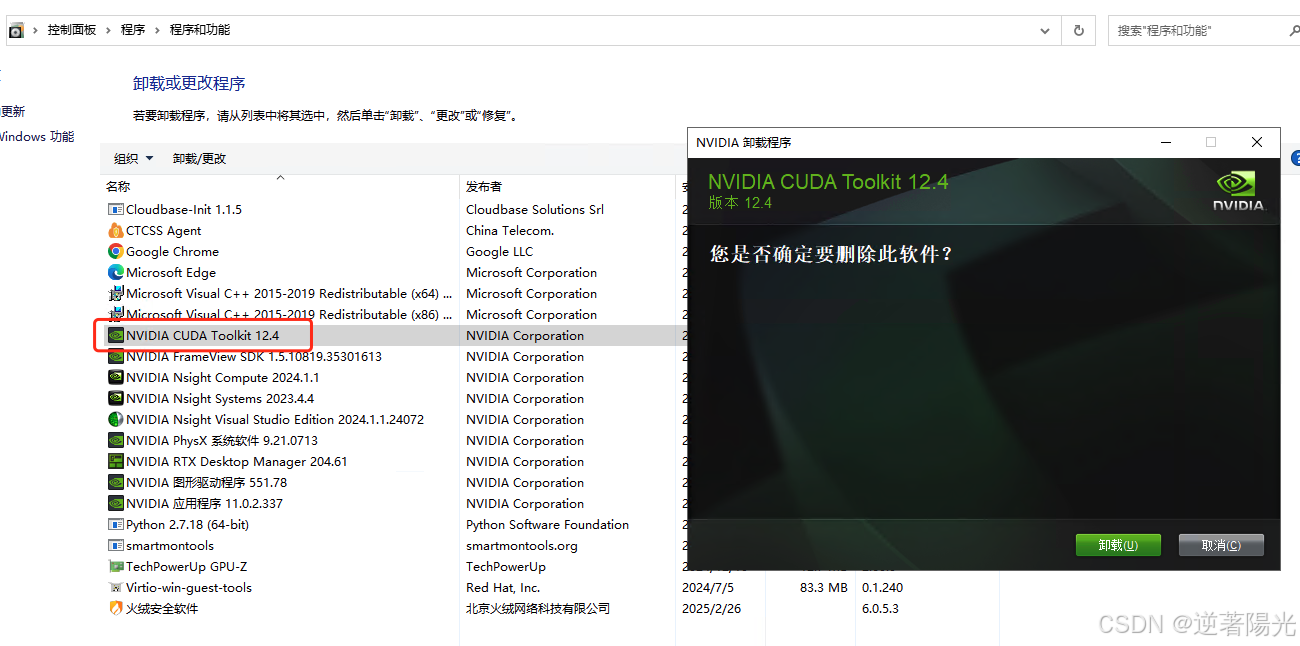Click 北京火绒网络科技有限公司 publisher cell
Viewport: 1300px width, 646px height.
[x=538, y=608]
